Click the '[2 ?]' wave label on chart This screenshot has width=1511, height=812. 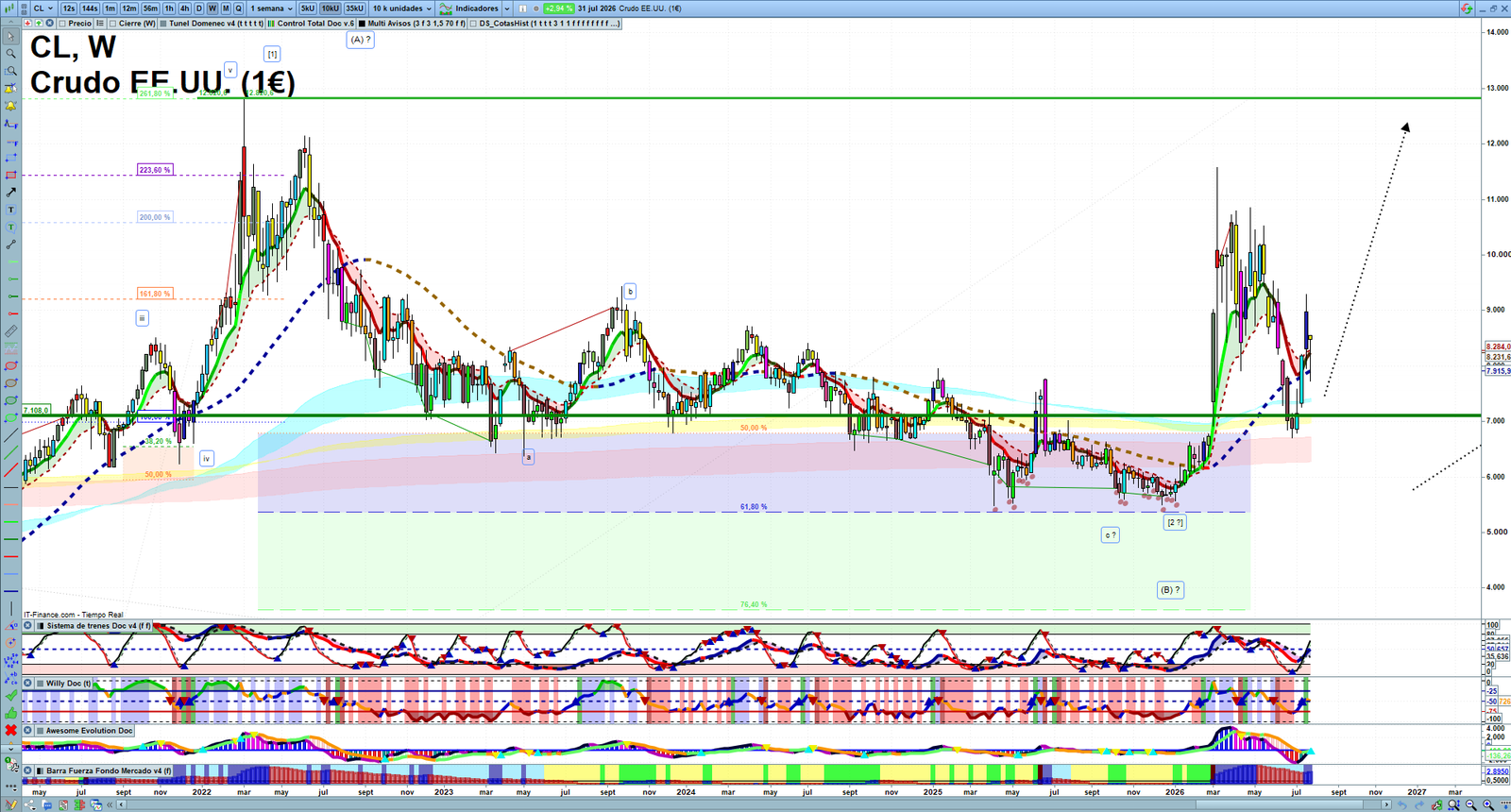[x=1175, y=522]
